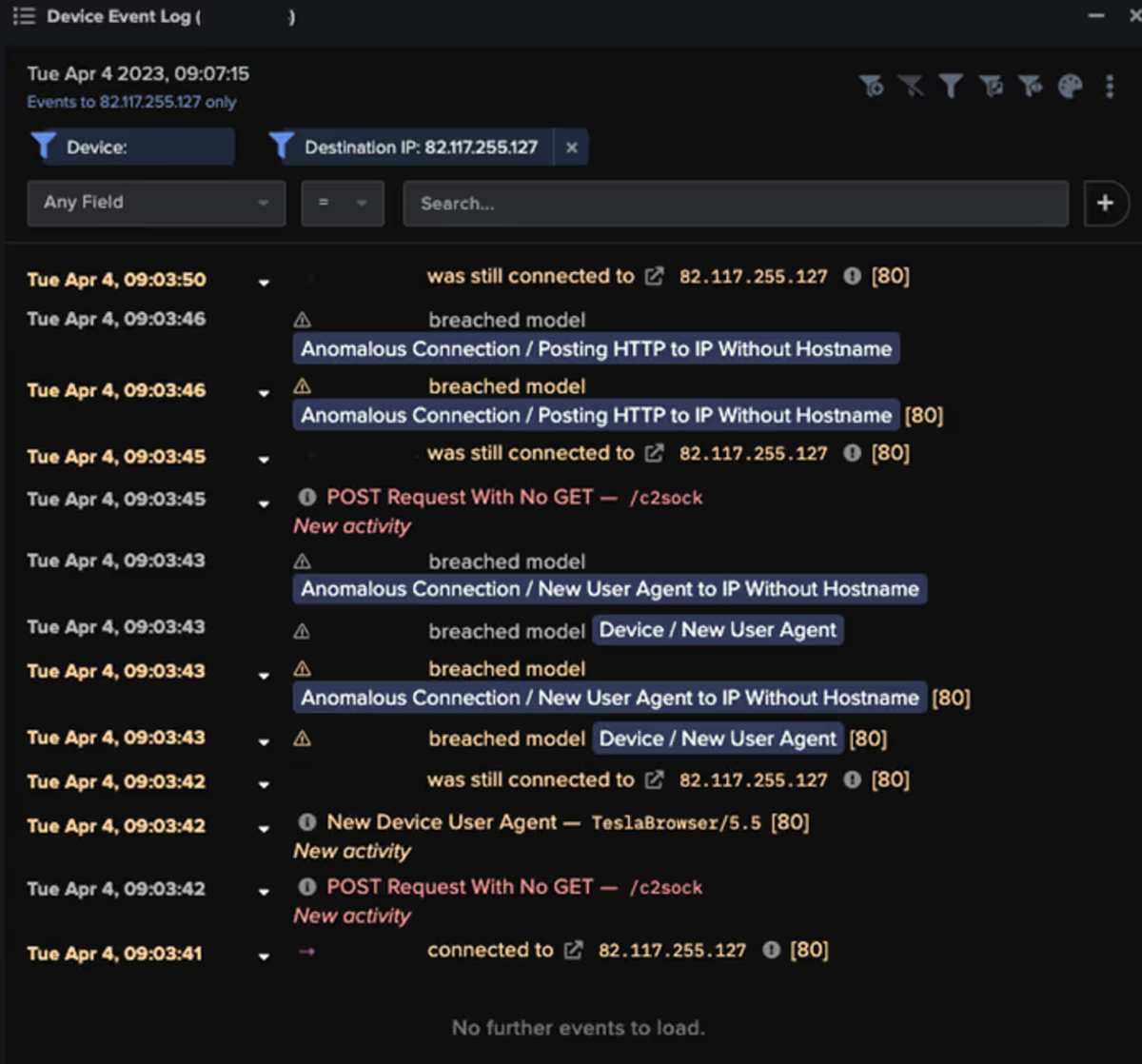Click Device / New User Agent tag without [80]
Image resolution: width=1142 pixels, height=1064 pixels.
pyautogui.click(x=718, y=630)
